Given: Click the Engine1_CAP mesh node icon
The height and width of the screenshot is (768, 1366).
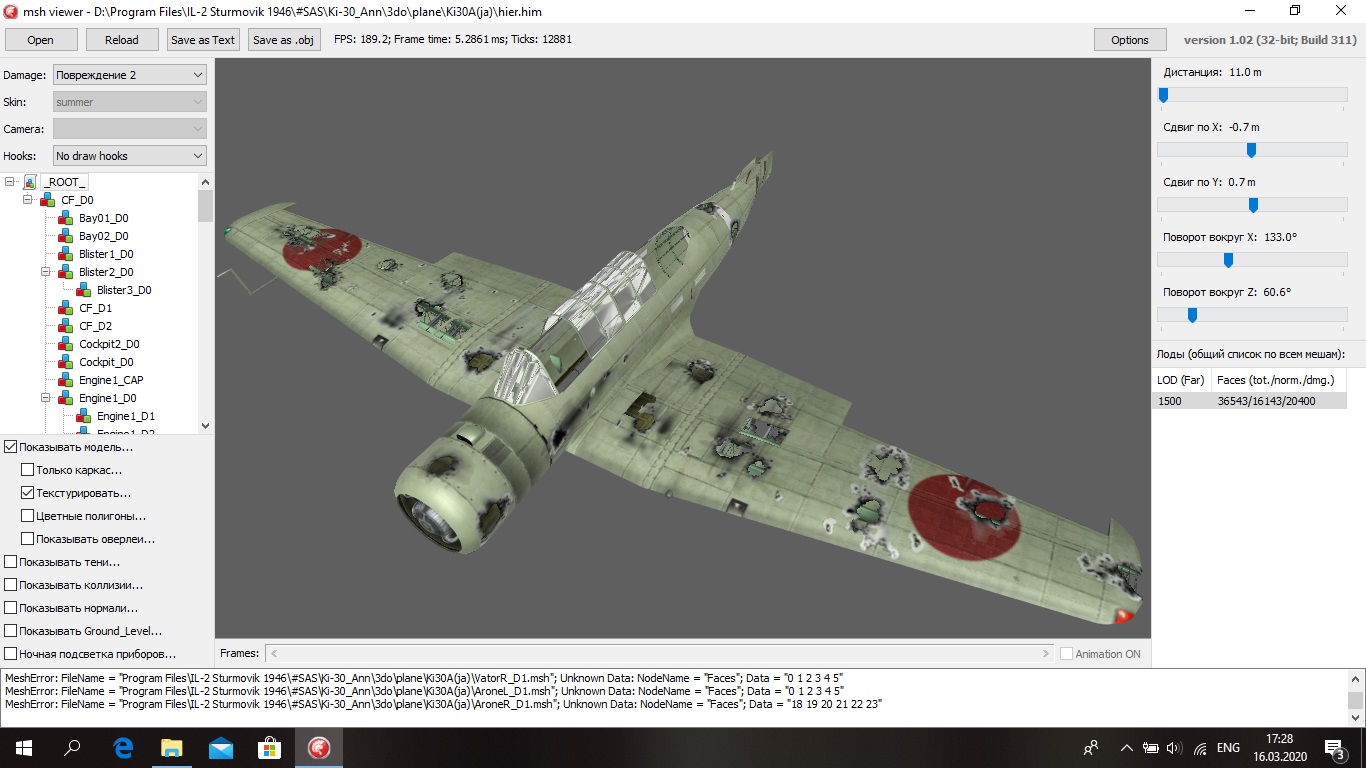Looking at the screenshot, I should (66, 380).
